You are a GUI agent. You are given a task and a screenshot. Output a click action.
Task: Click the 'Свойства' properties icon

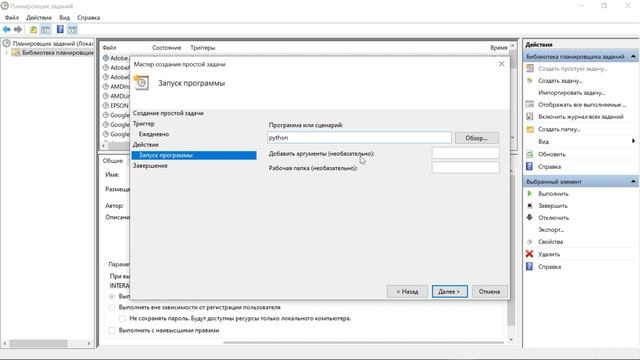530,242
